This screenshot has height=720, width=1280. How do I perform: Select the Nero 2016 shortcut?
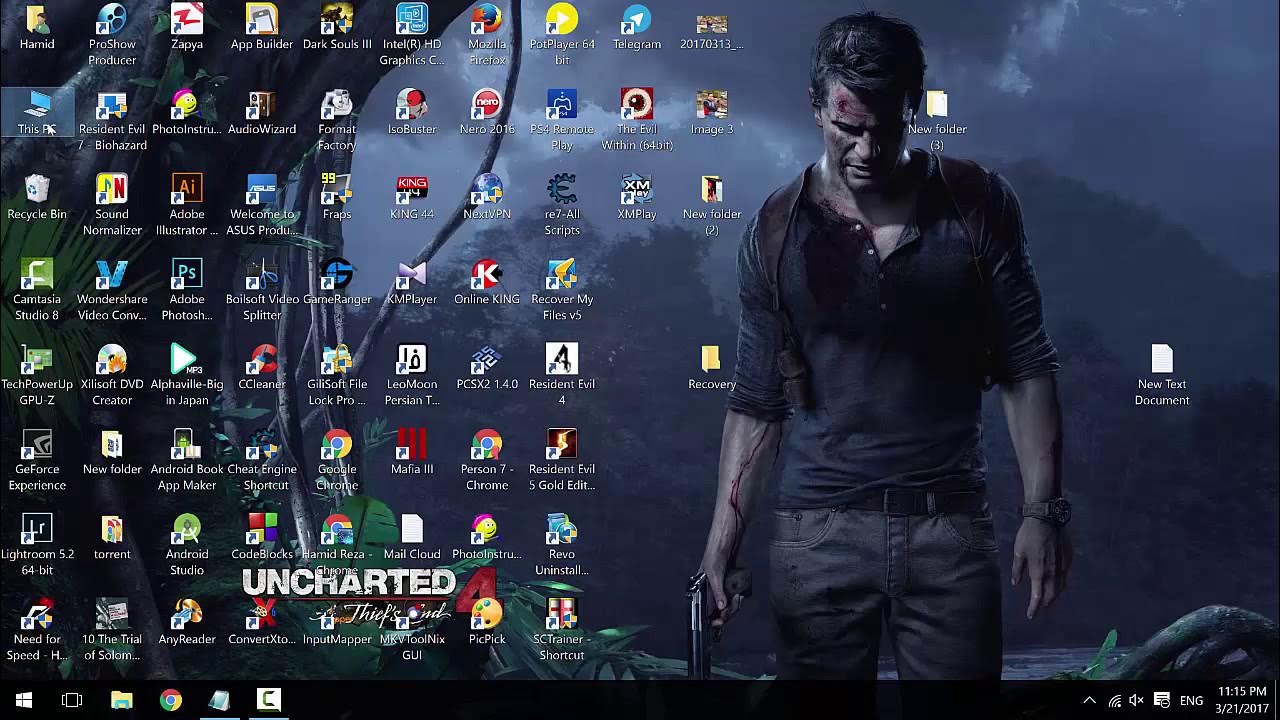click(487, 112)
